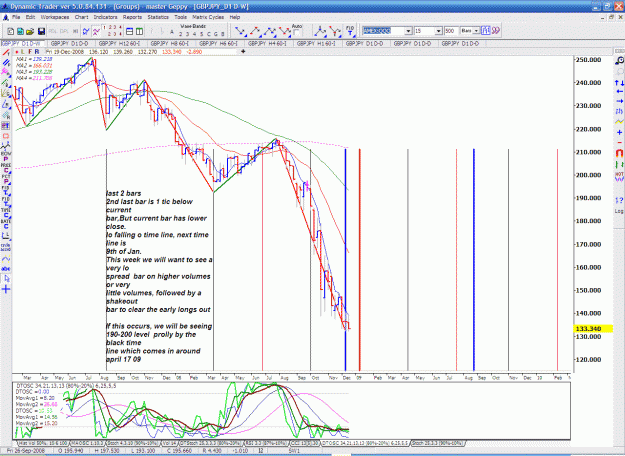The width and height of the screenshot is (625, 456).
Task: Open the File menu
Action: [16, 17]
